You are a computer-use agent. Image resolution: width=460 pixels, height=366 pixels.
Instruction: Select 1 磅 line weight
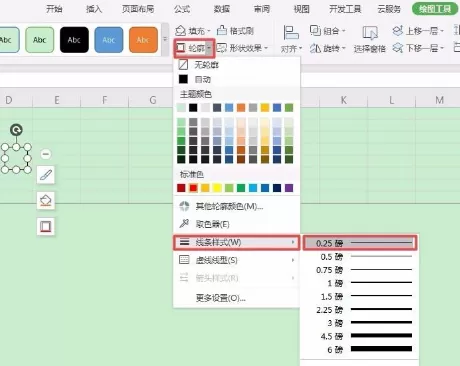click(x=360, y=283)
